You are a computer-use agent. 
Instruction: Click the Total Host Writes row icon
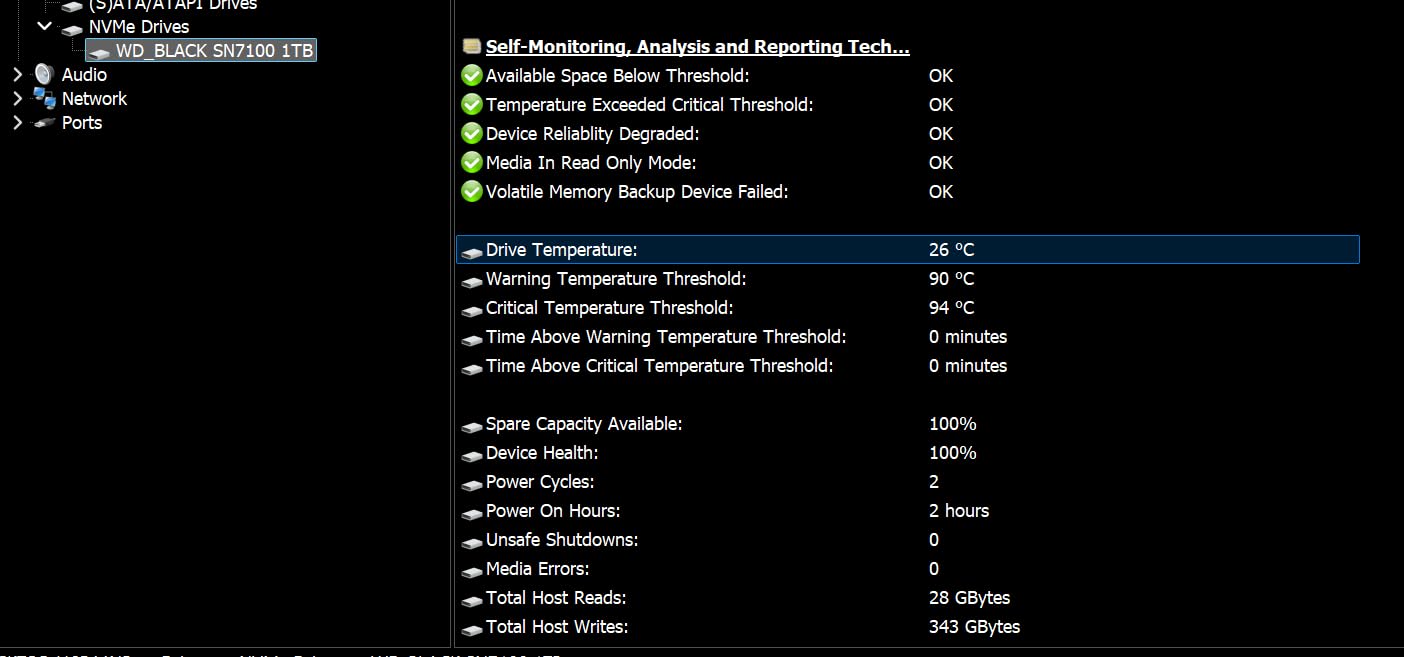click(x=472, y=629)
